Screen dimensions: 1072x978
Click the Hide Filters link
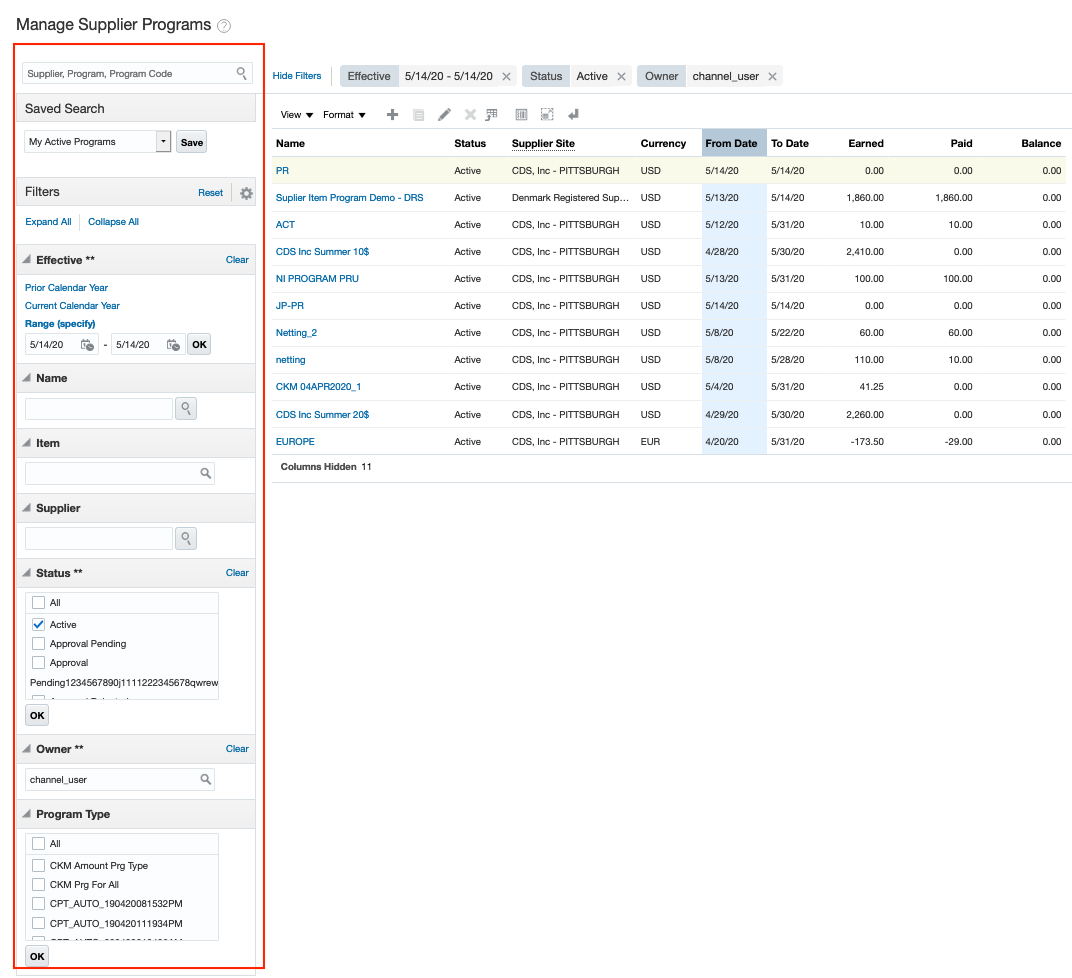295,76
